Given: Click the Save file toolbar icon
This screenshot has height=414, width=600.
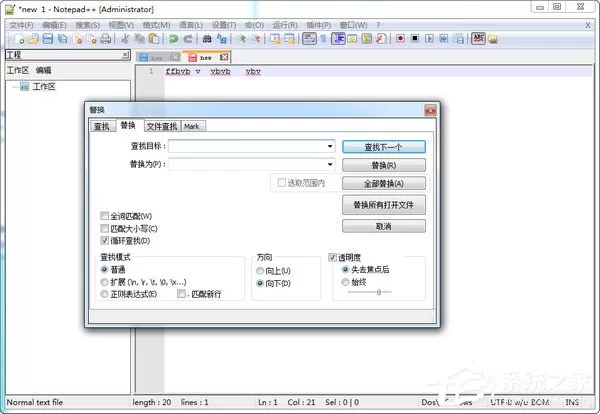Looking at the screenshot, I should click(x=48, y=39).
